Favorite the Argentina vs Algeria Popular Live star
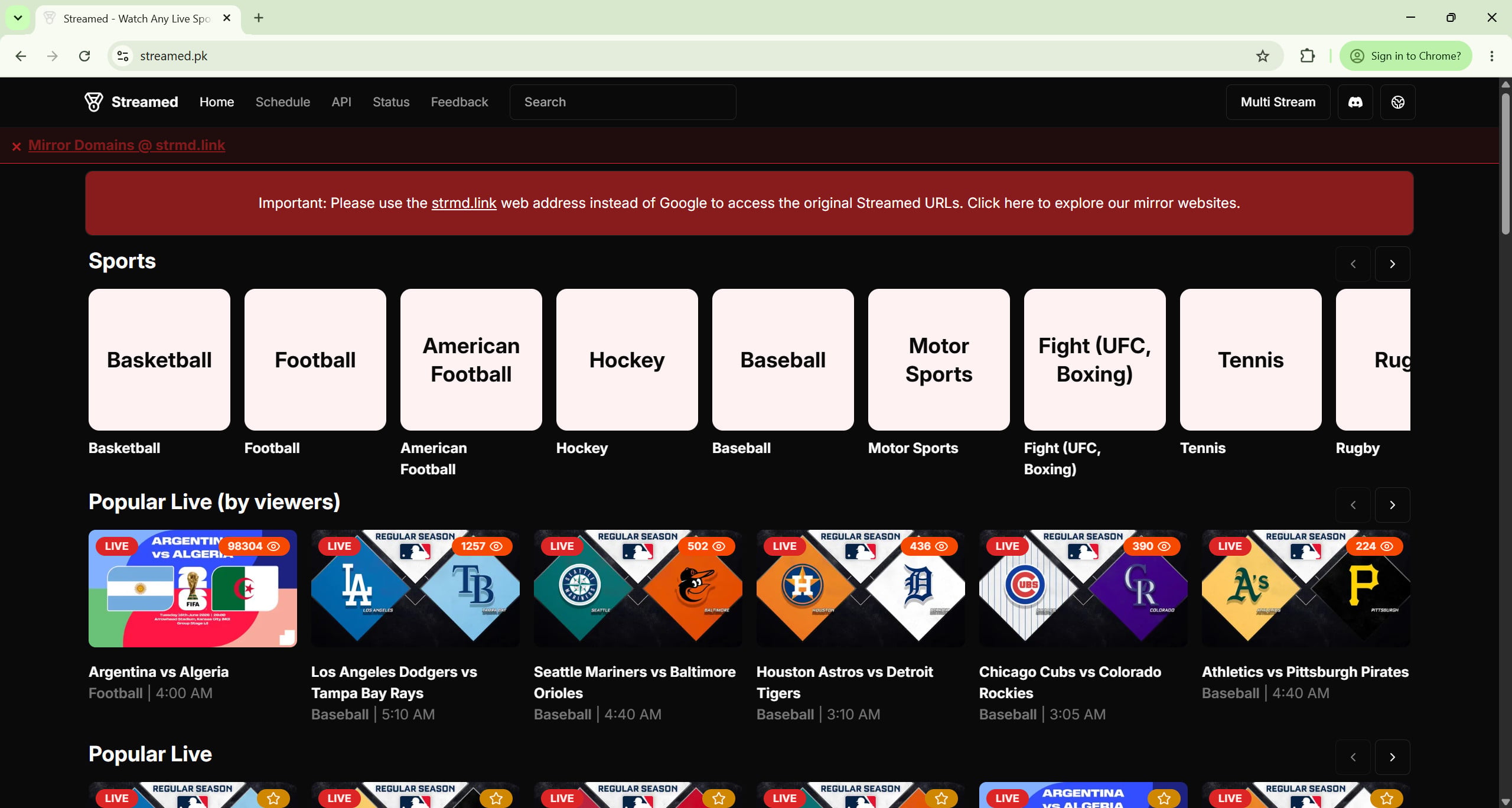This screenshot has height=808, width=1512. [x=1164, y=798]
